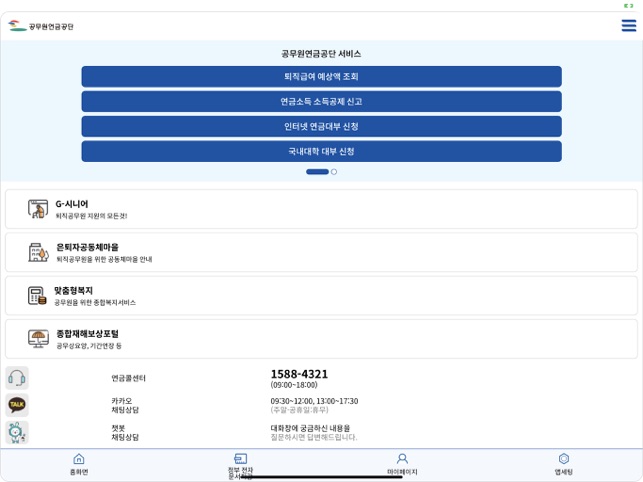Viewport: 643px width, 482px height.
Task: Switch to second carousel page dot
Action: point(334,172)
